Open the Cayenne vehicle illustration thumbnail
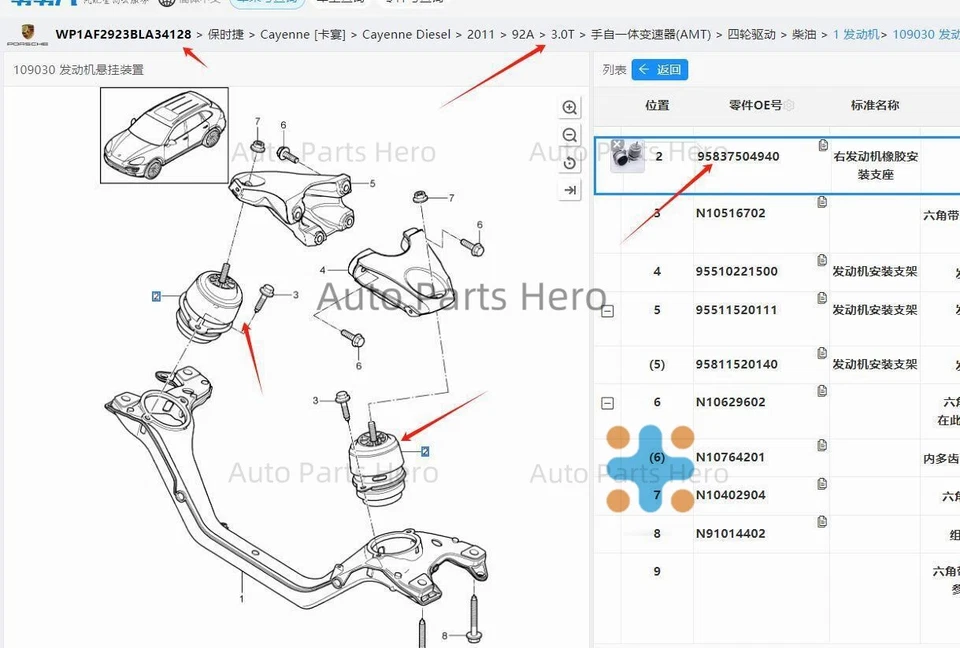This screenshot has width=960, height=648. point(164,135)
